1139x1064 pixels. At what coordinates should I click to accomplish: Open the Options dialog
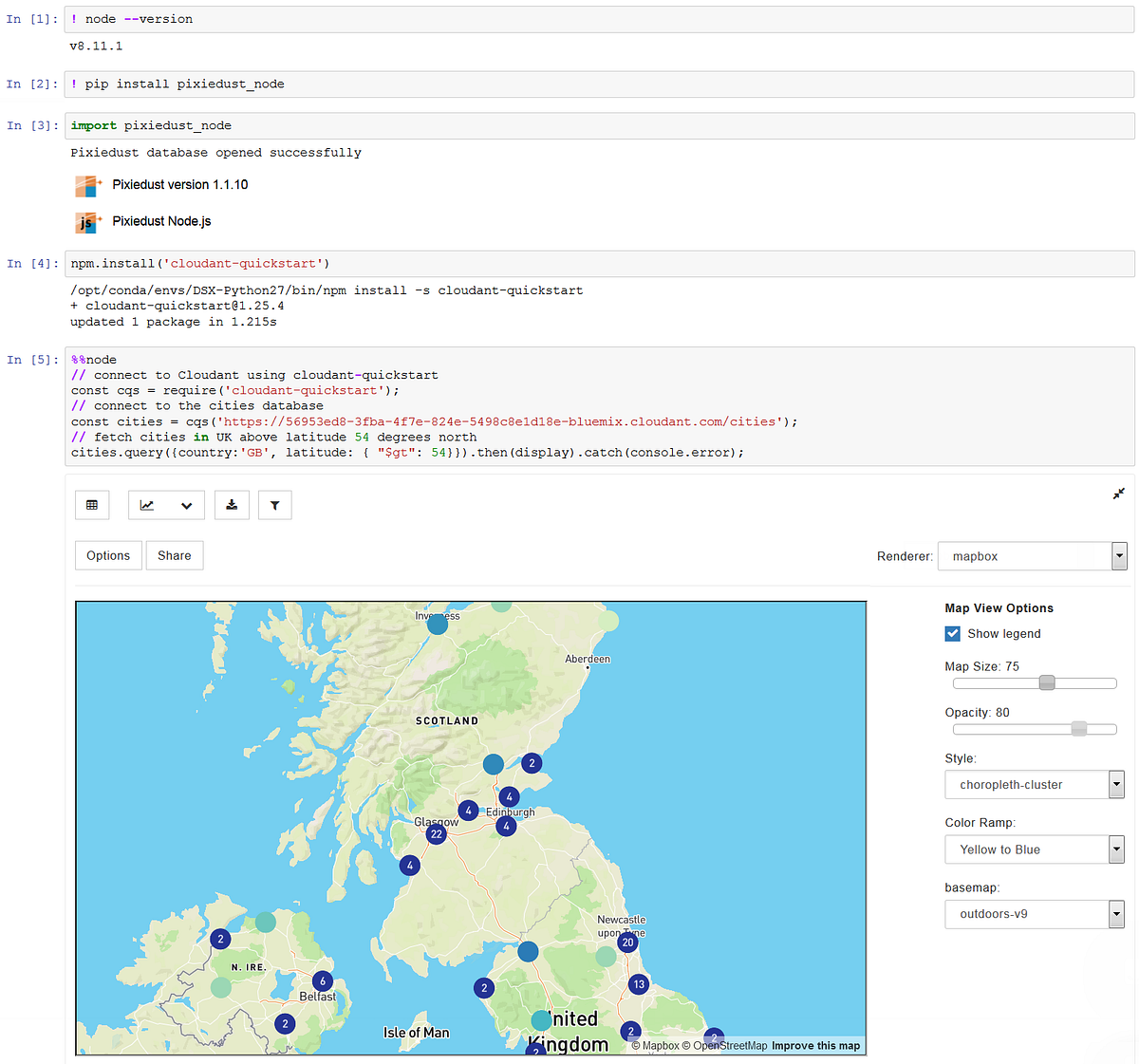pyautogui.click(x=108, y=555)
